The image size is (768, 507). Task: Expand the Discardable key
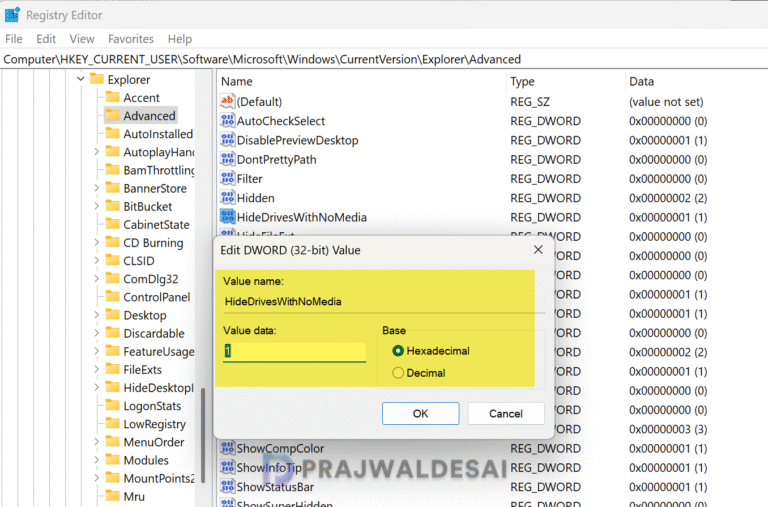[x=96, y=333]
